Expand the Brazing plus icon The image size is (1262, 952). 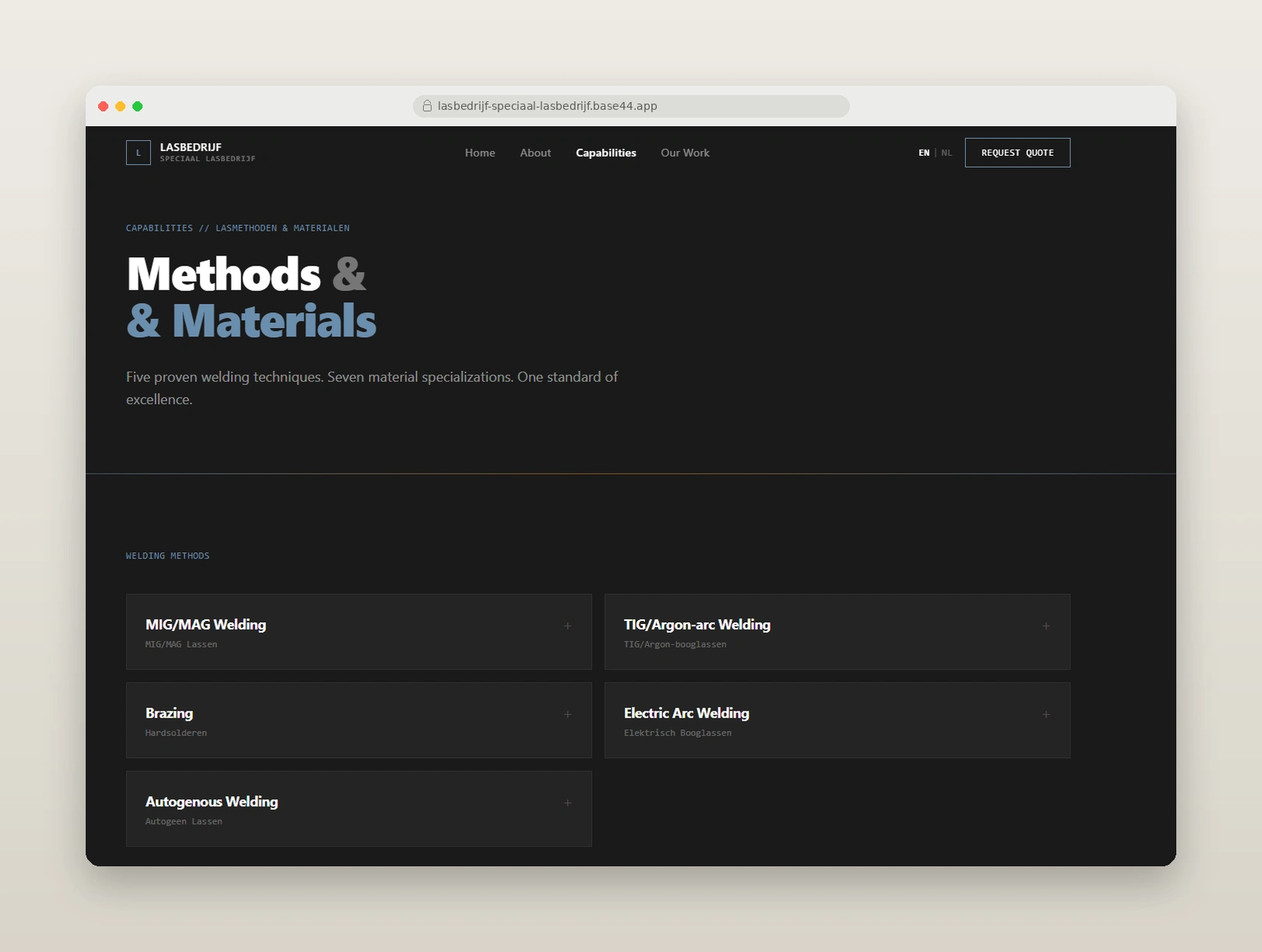click(x=568, y=714)
